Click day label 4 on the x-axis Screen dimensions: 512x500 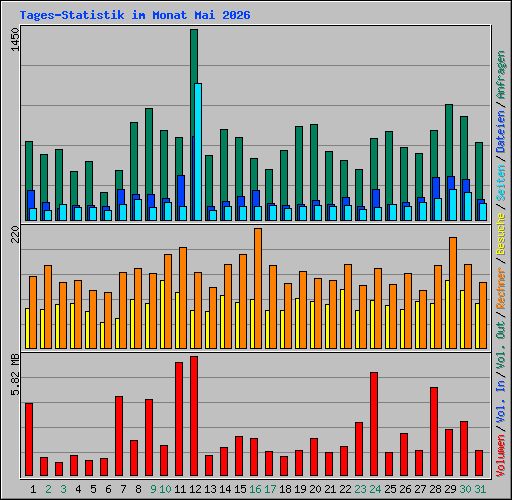(78, 489)
